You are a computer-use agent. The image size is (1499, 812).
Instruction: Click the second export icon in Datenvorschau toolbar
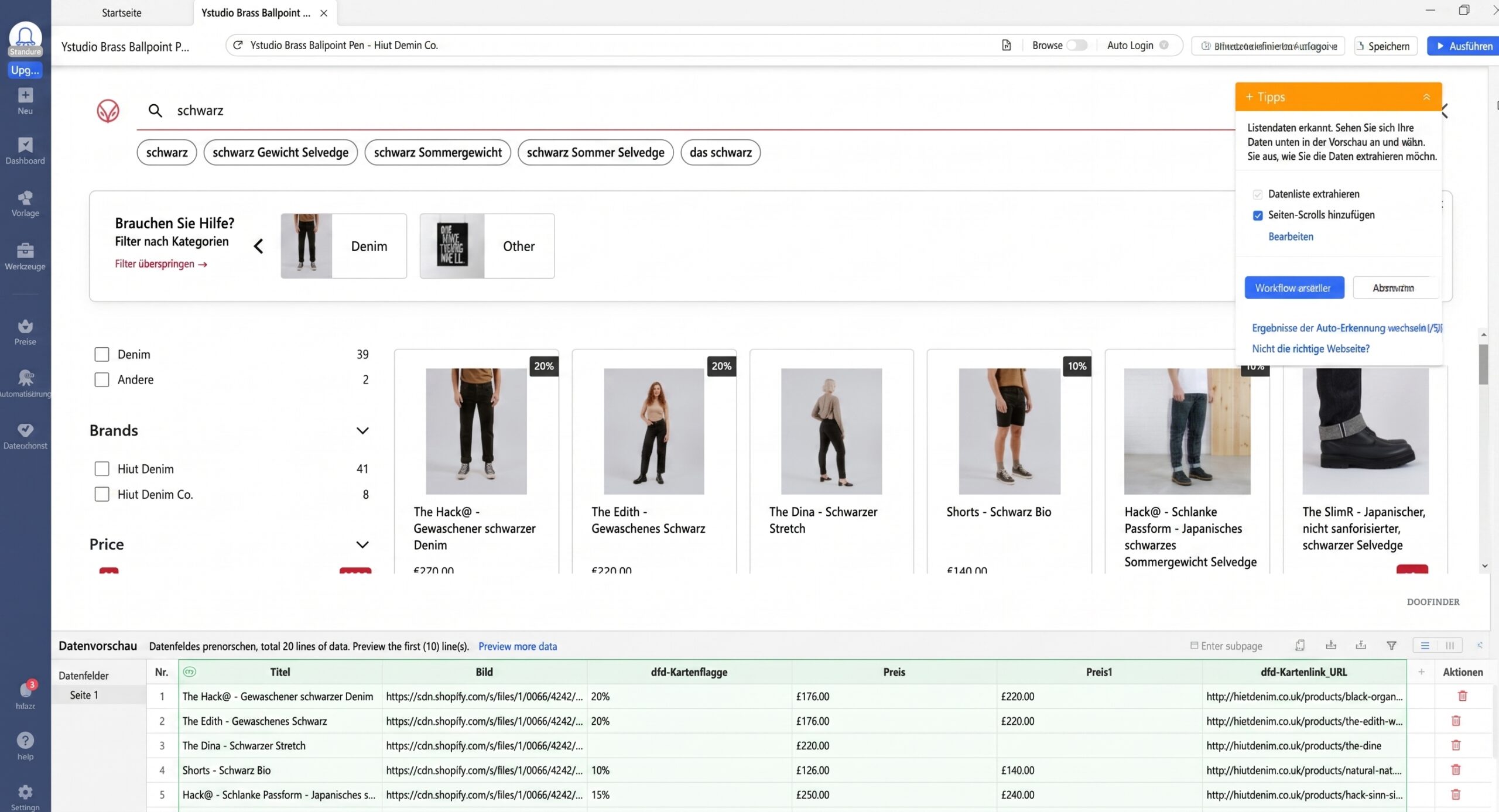coord(1361,645)
